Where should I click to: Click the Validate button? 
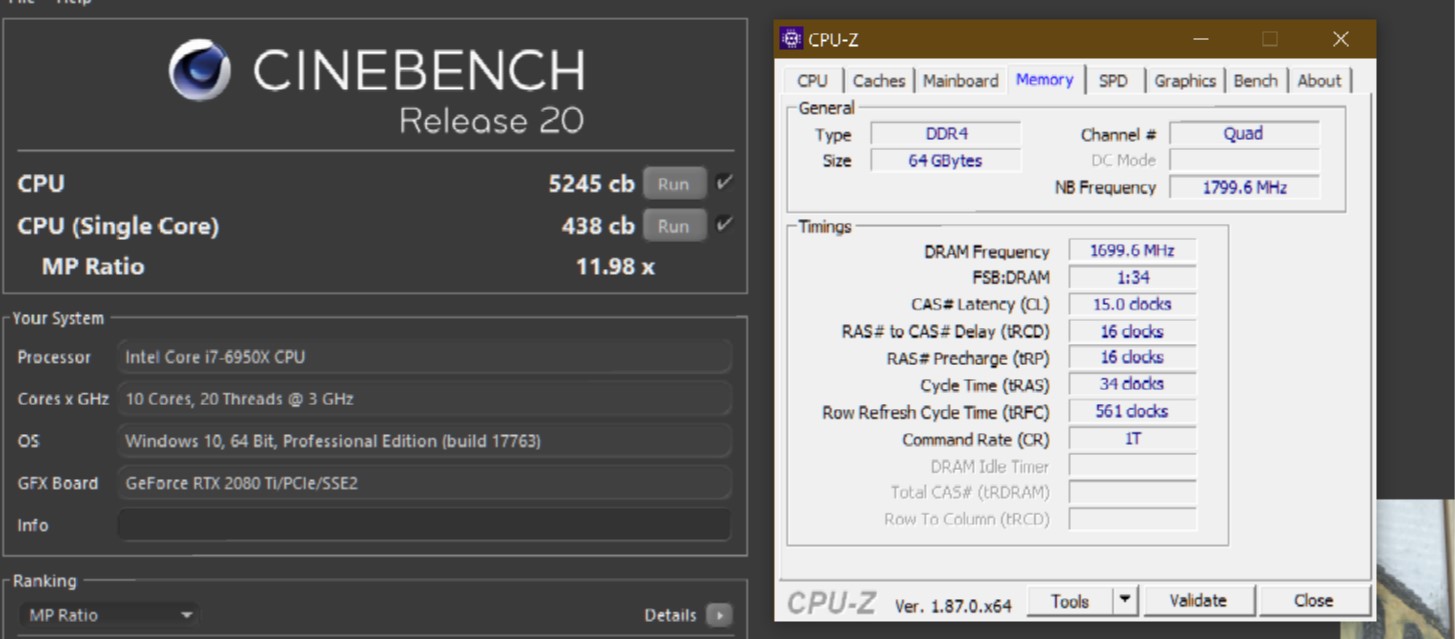[x=1198, y=600]
